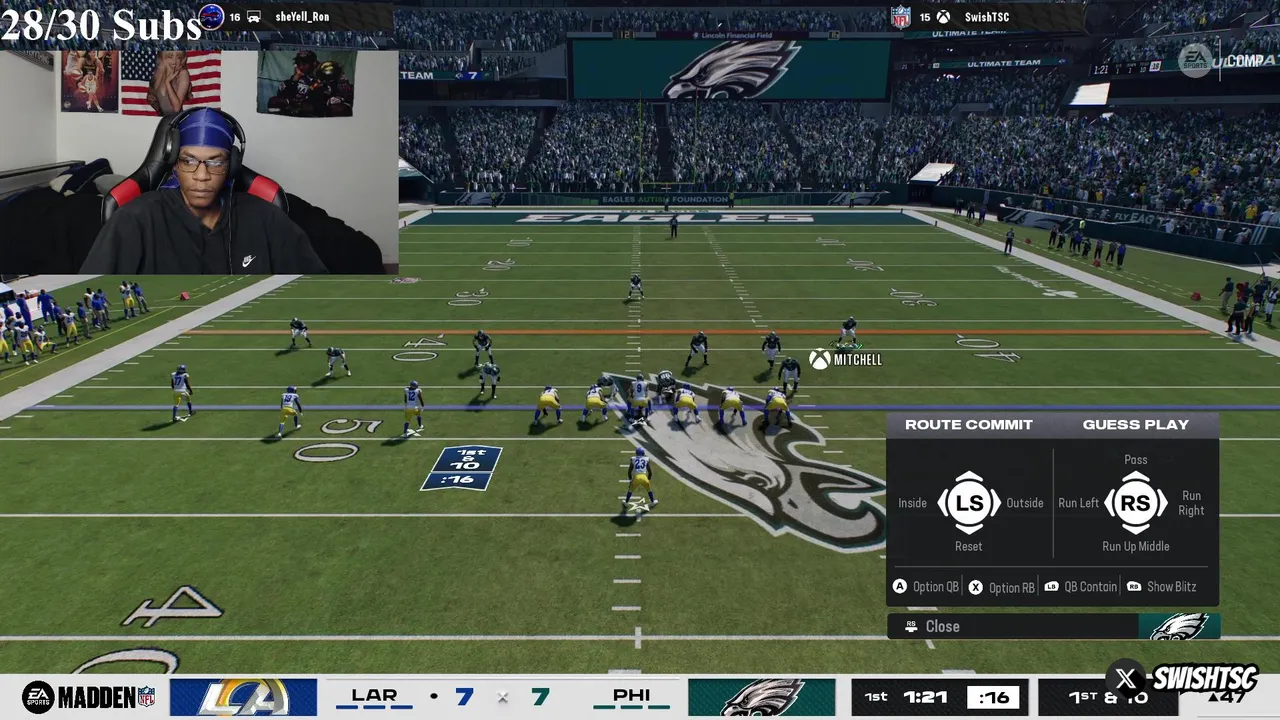Viewport: 1280px width, 720px height.
Task: Click the controller icon beside sheYell_Ron
Action: [x=254, y=17]
